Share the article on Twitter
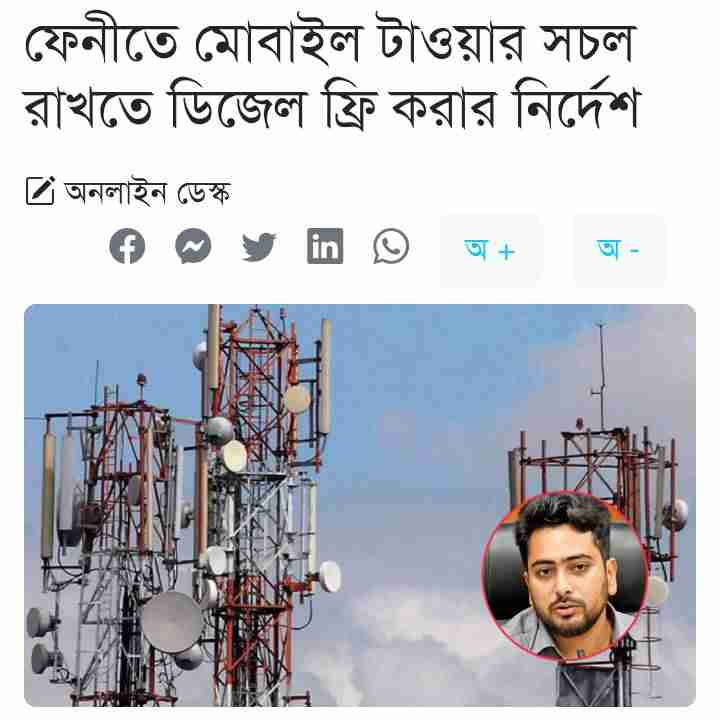 pos(259,247)
